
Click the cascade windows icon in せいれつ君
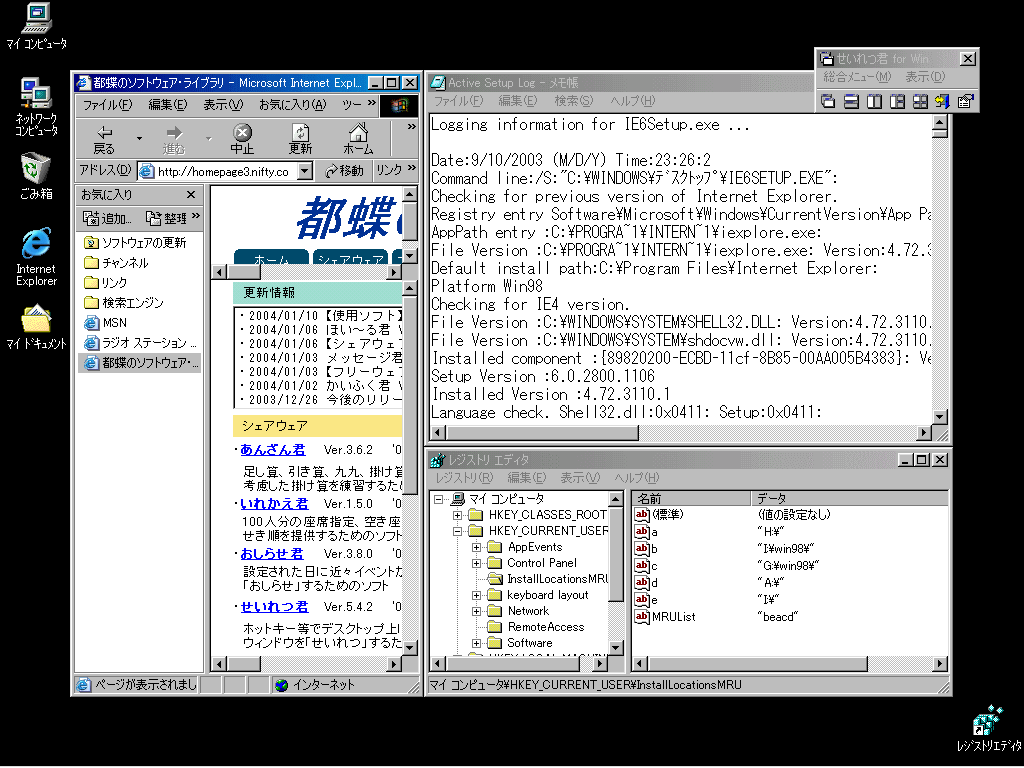[x=828, y=101]
